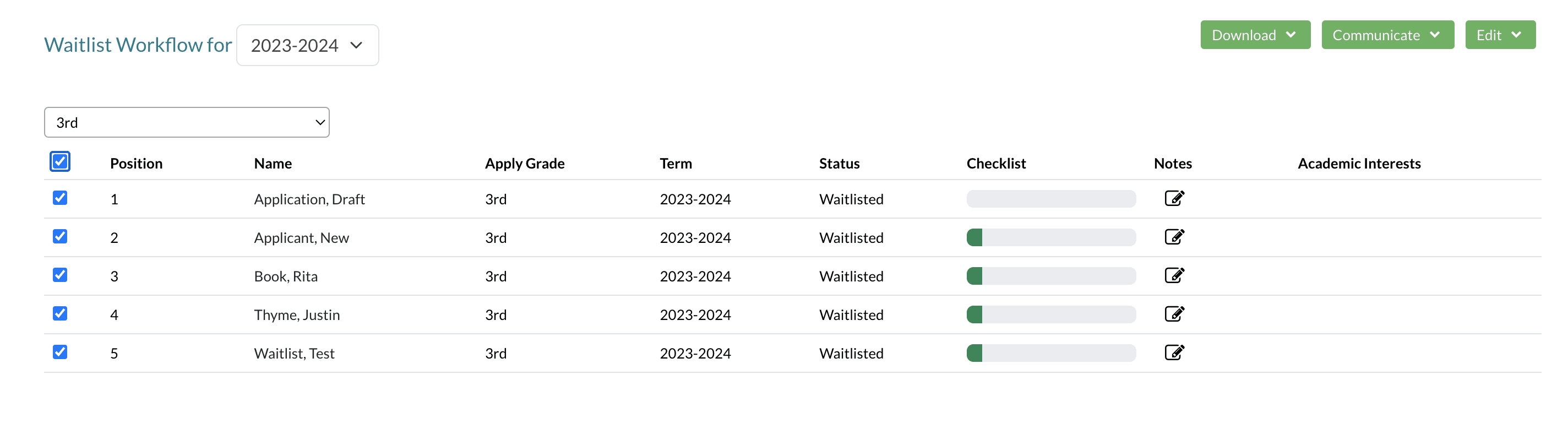1568x434 pixels.
Task: Deselect the Waitlist, Test row checkbox
Action: (x=59, y=352)
